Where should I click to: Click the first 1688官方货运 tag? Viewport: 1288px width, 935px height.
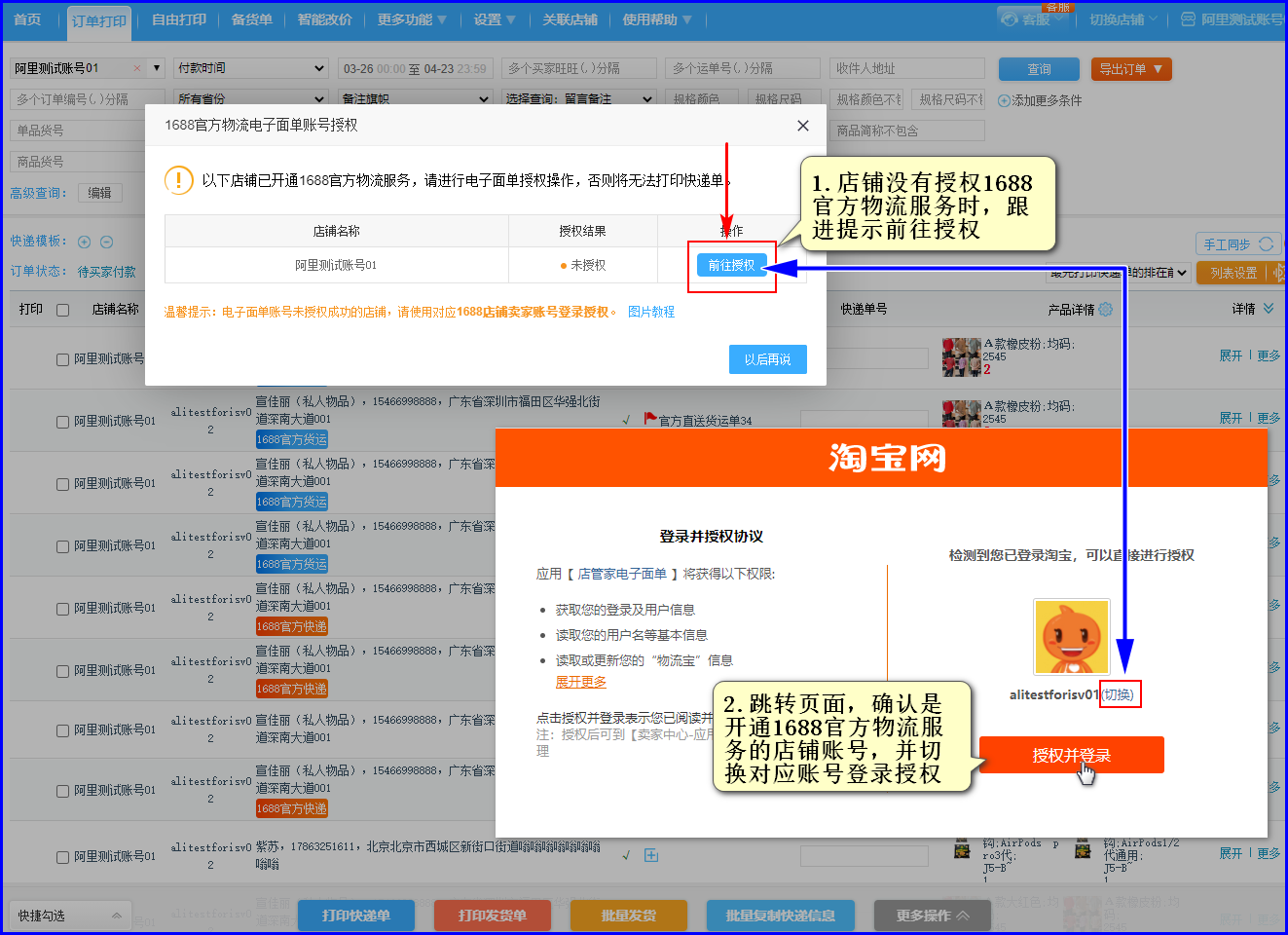(x=291, y=440)
